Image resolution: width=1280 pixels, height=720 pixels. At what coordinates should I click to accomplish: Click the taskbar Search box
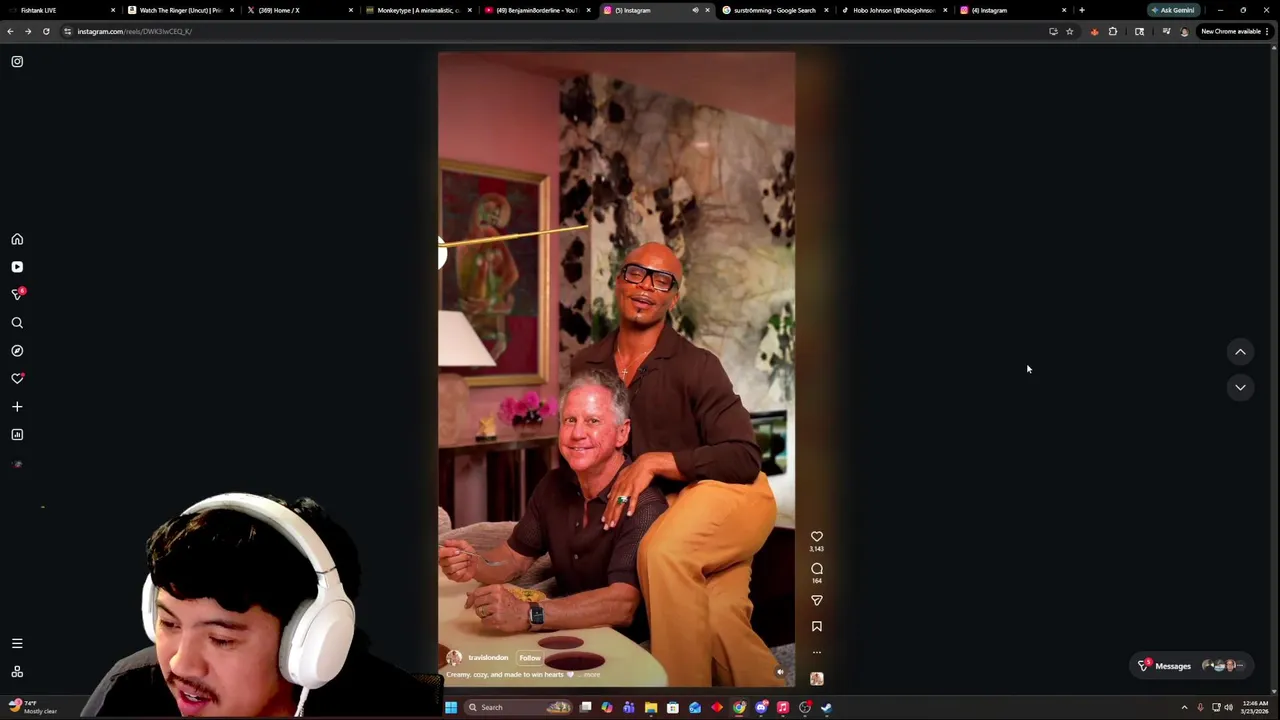(x=520, y=708)
